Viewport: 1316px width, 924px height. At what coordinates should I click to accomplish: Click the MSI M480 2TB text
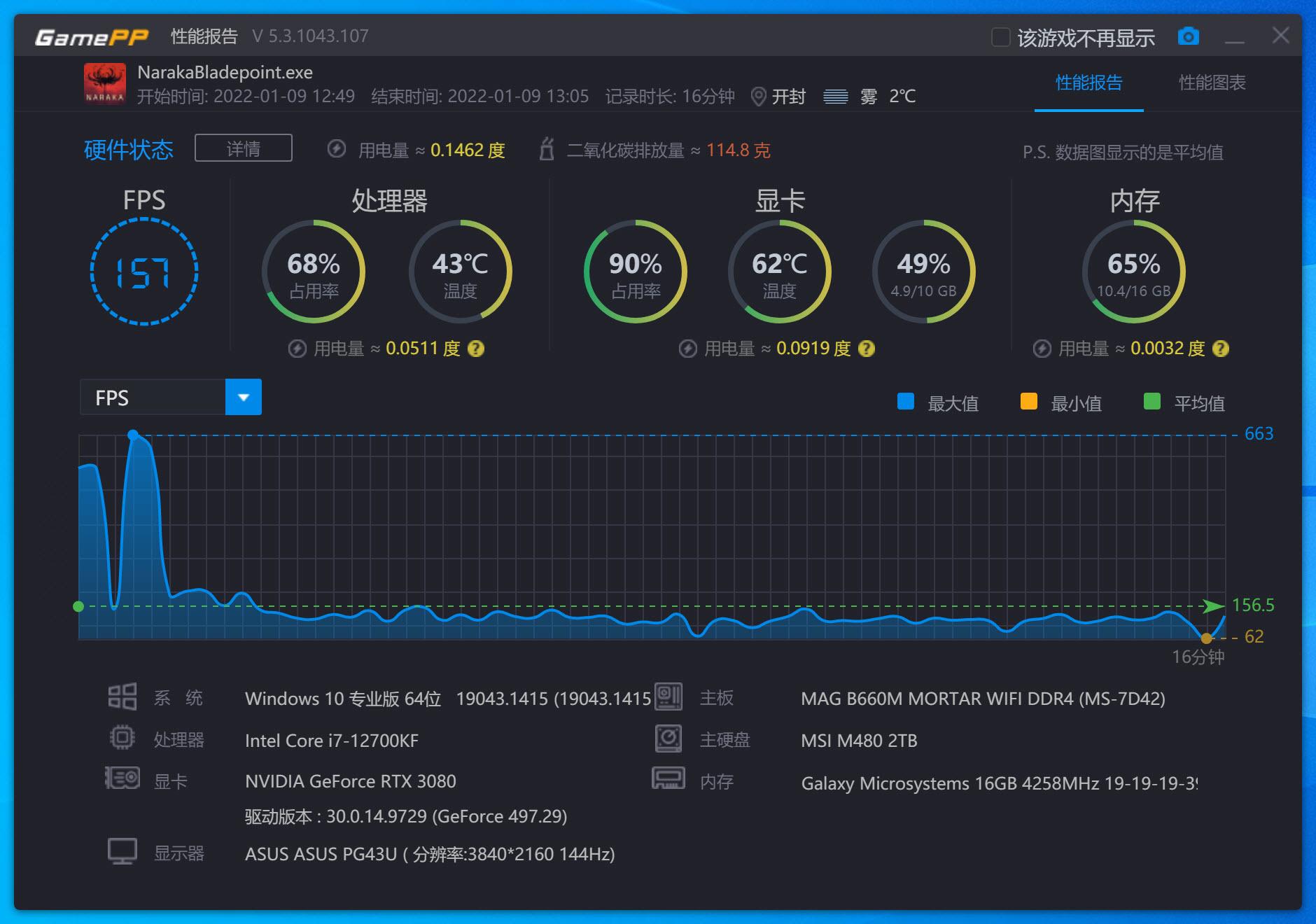point(859,741)
